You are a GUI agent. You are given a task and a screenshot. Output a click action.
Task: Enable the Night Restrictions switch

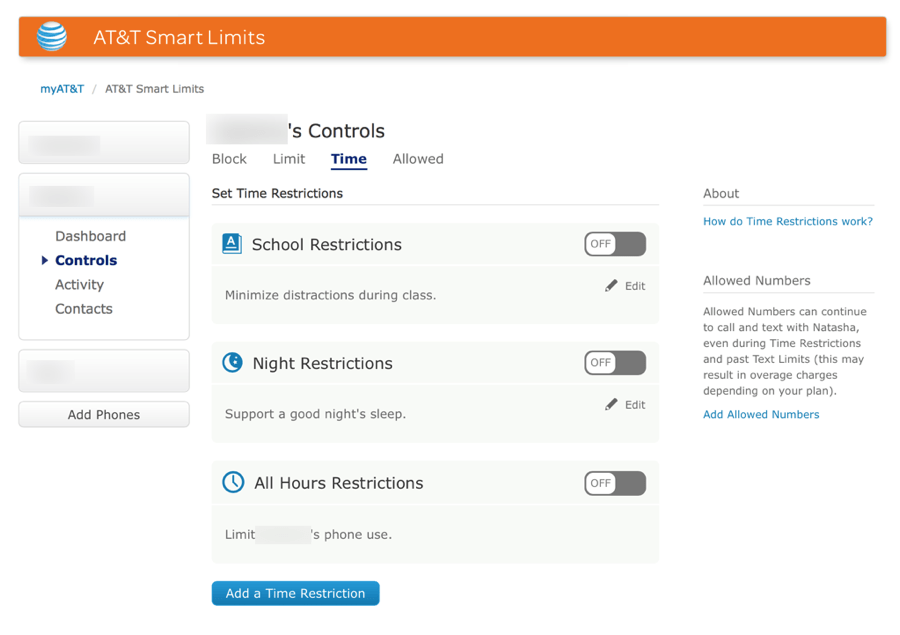(x=615, y=363)
